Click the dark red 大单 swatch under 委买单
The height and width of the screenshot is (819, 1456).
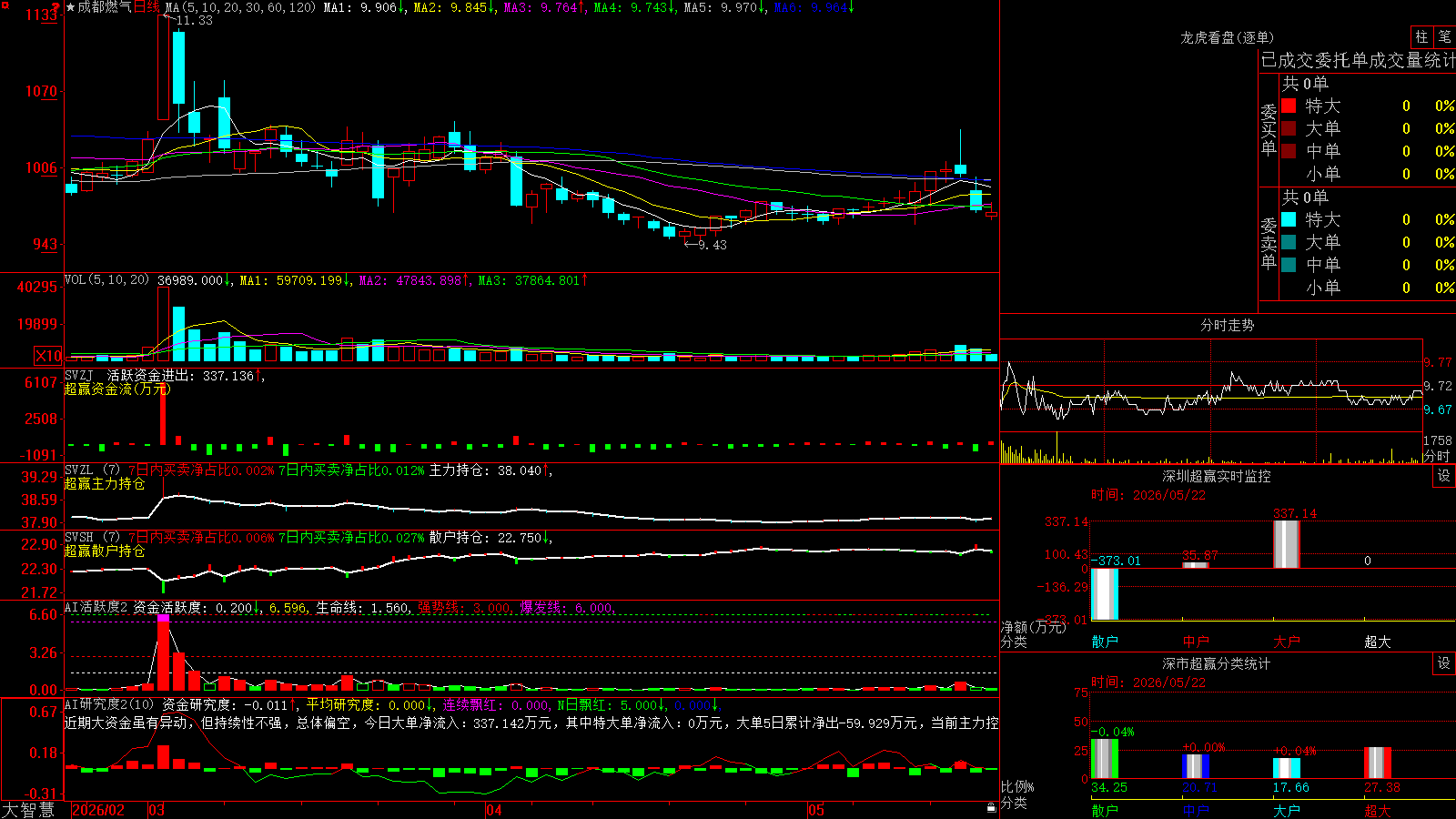click(x=1289, y=128)
